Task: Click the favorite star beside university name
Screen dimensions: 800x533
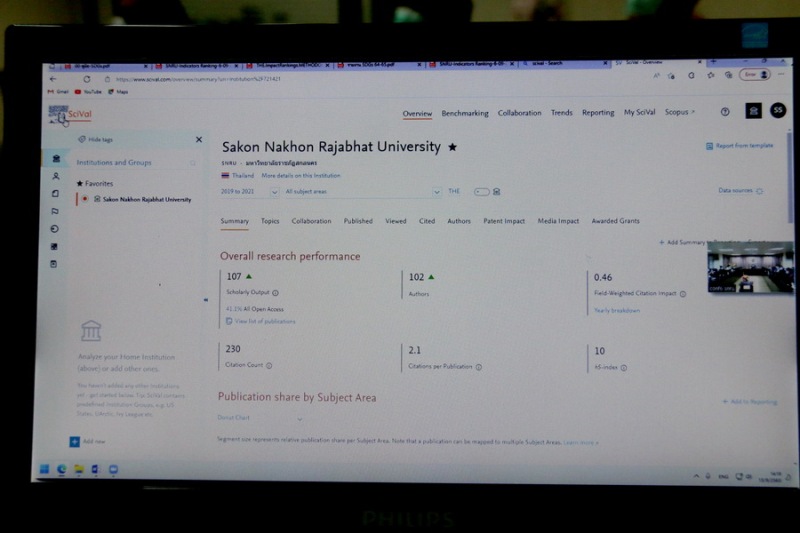Action: (x=452, y=147)
